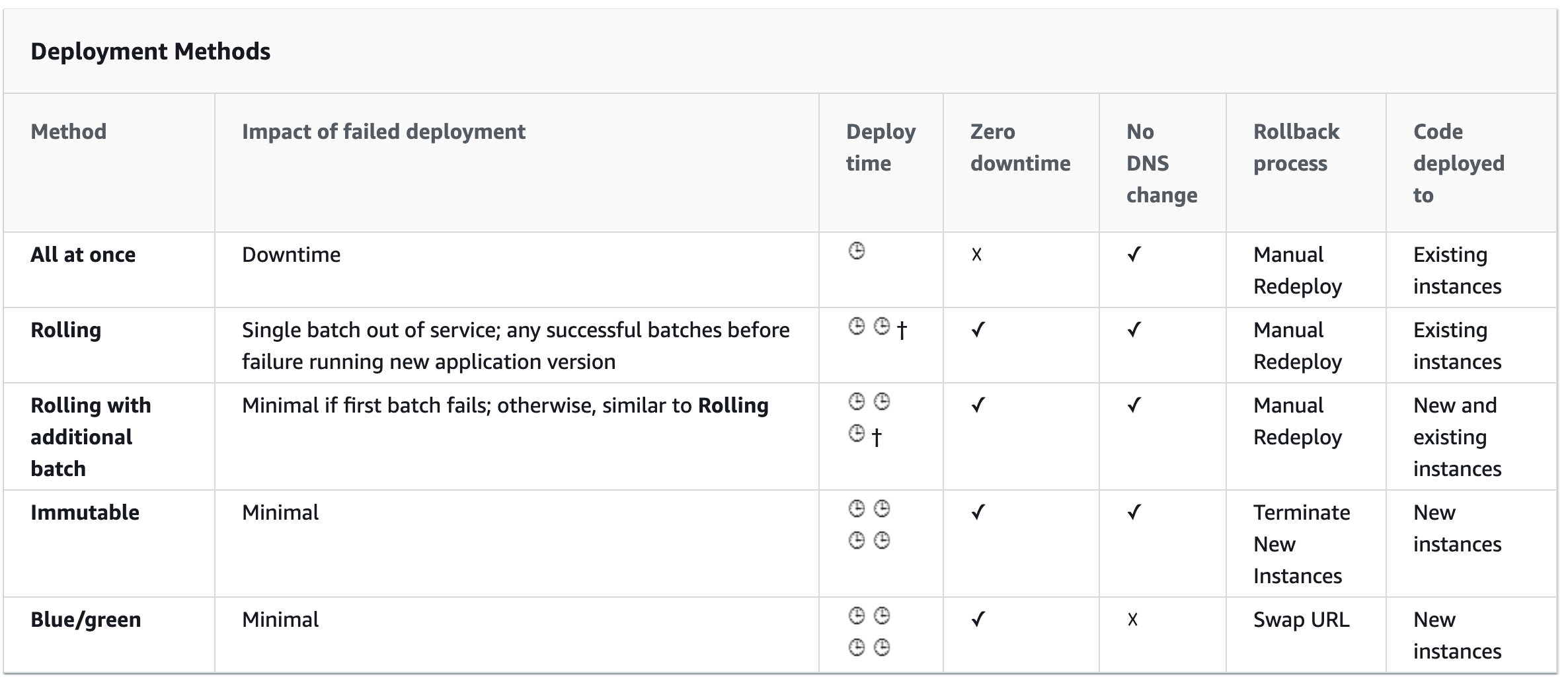Click the No DNS change checkmark for Immutable
1568x685 pixels.
(x=1134, y=512)
